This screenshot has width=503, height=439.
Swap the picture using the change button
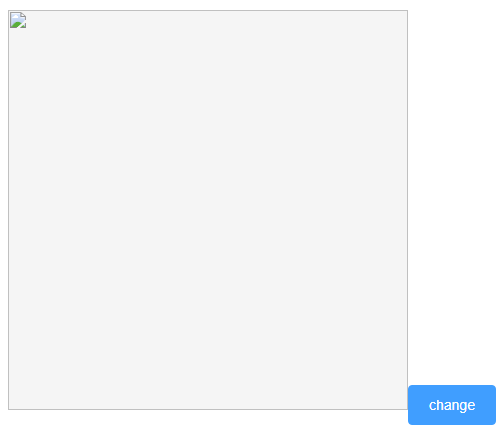(x=452, y=405)
